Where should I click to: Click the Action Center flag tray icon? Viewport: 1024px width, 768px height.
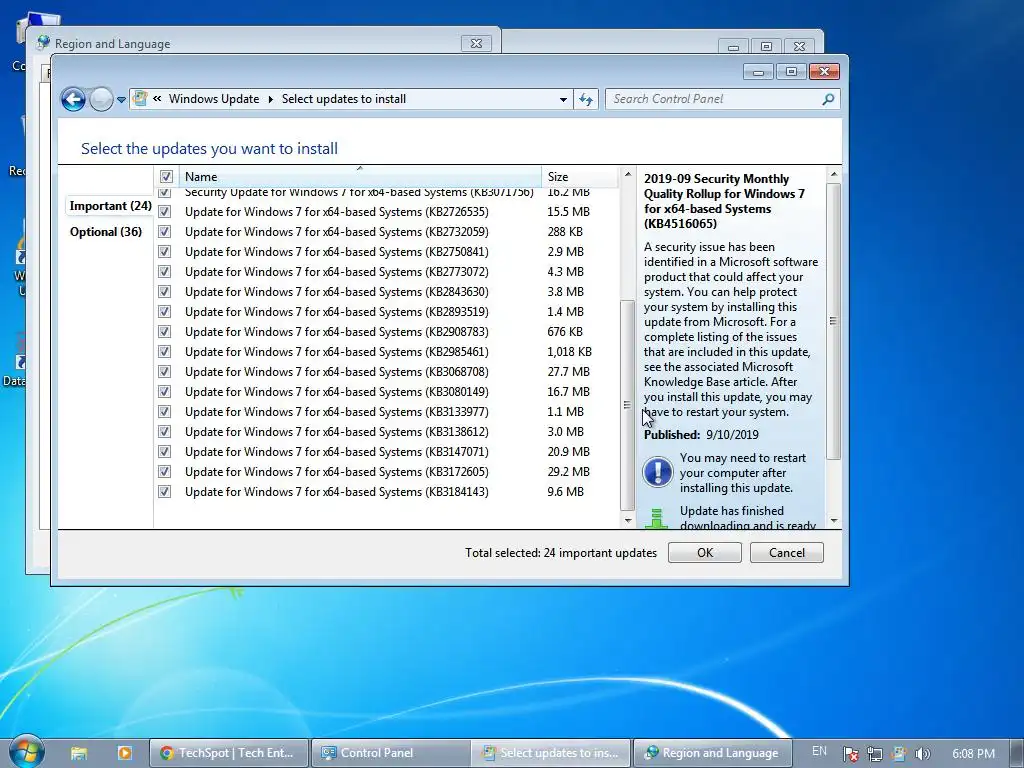(850, 754)
